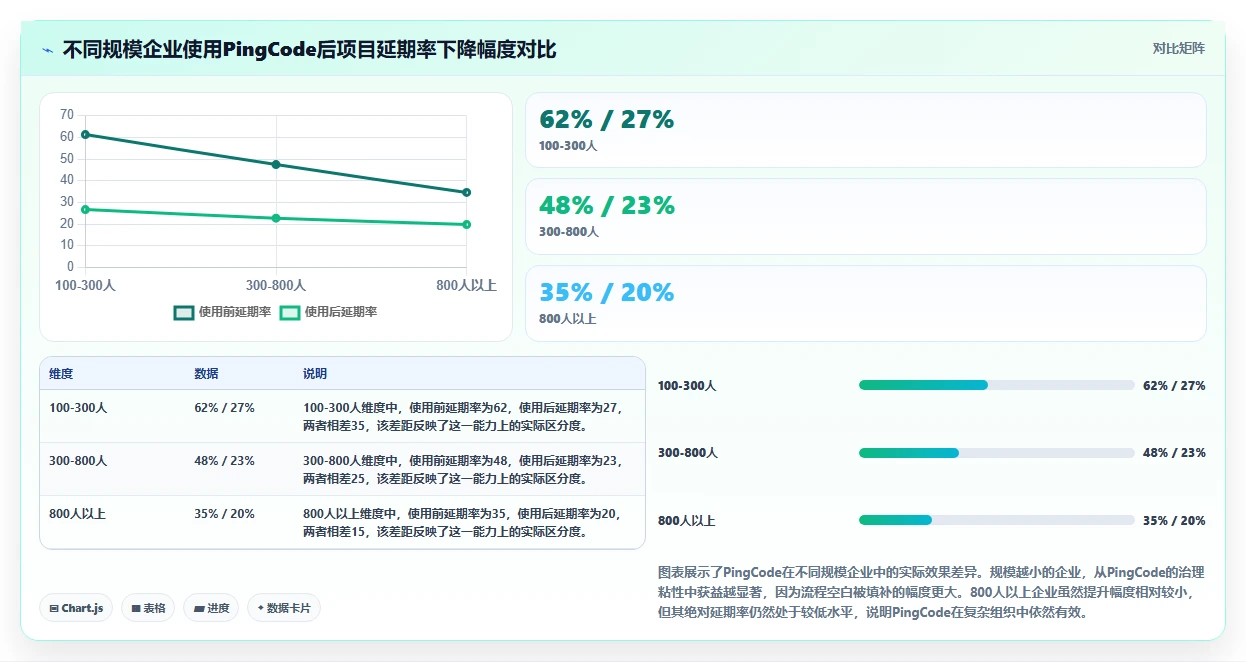Screen dimensions: 1246x662
Task: Select the 300-800人 cell in the table
Action: coord(78,461)
